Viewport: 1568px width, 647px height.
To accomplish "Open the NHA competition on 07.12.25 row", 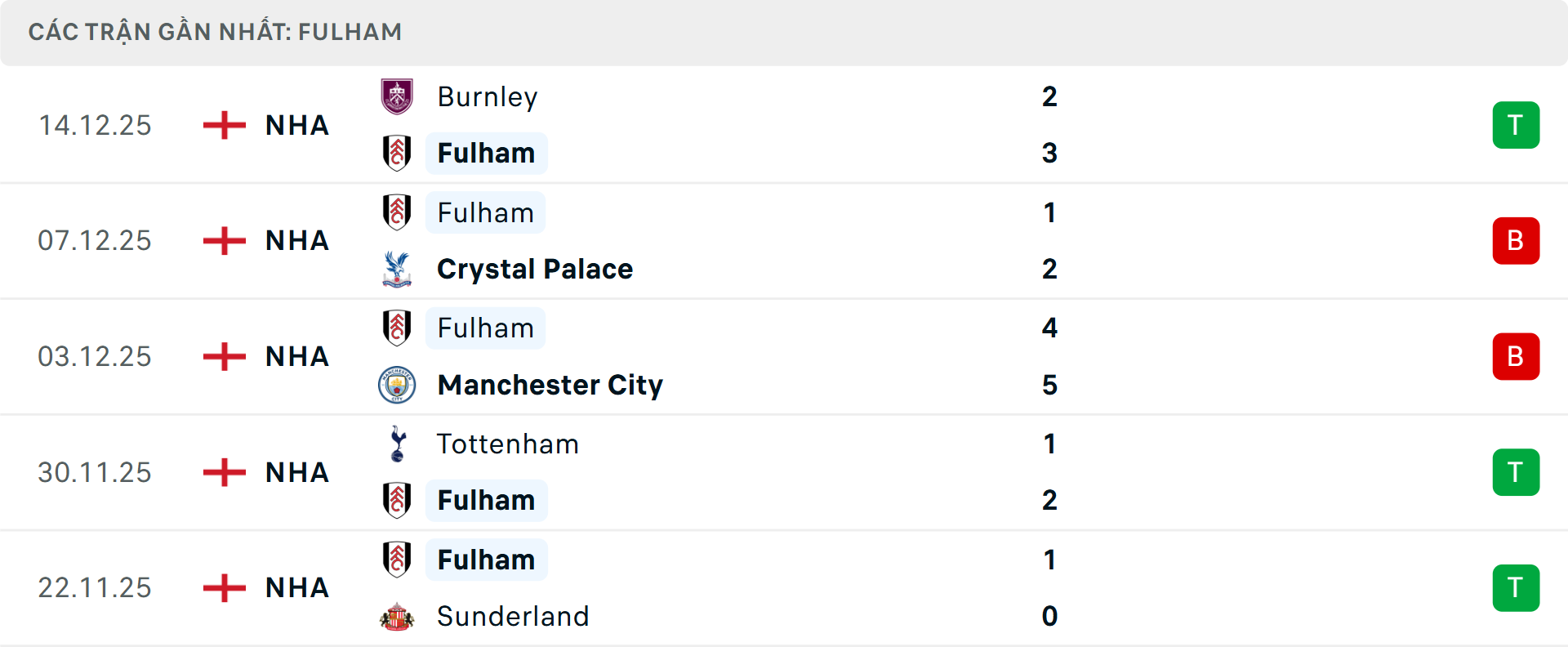I will tap(295, 240).
